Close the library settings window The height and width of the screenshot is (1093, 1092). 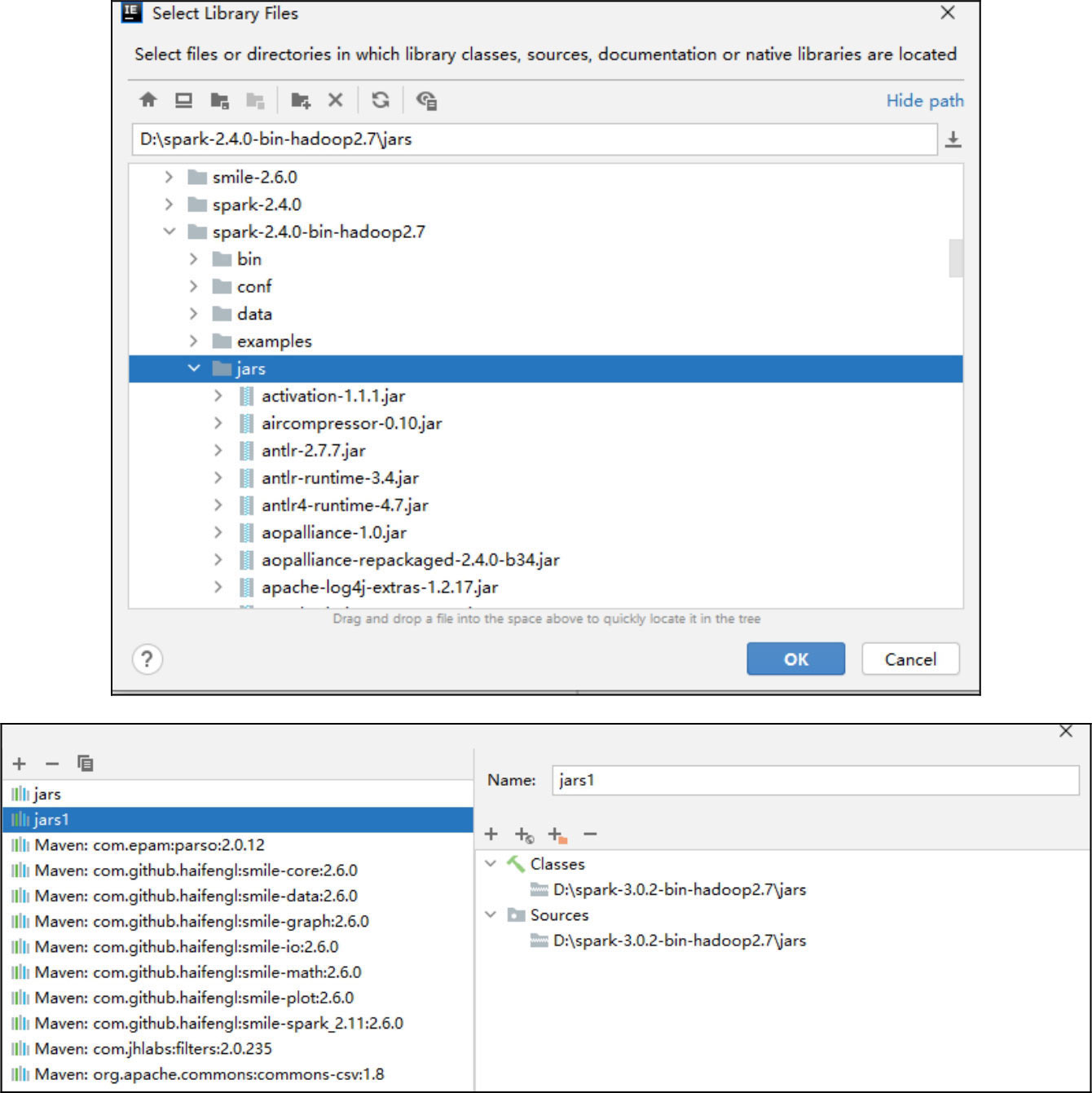tap(1066, 731)
